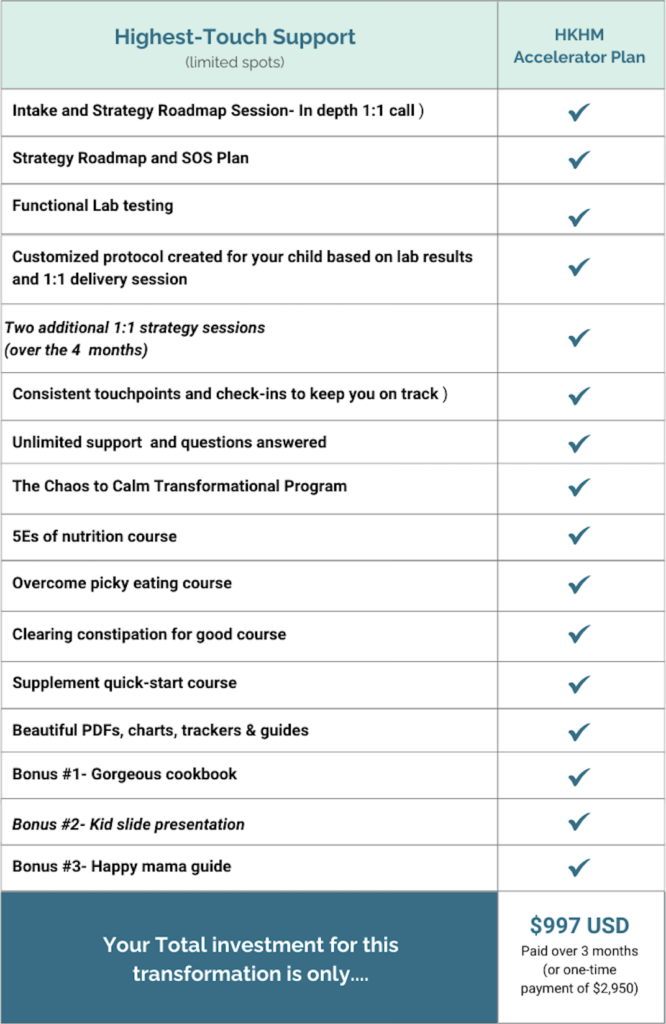Click the Consistent touchpoints and check-ins checkmark
This screenshot has height=1024, width=666.
[579, 396]
